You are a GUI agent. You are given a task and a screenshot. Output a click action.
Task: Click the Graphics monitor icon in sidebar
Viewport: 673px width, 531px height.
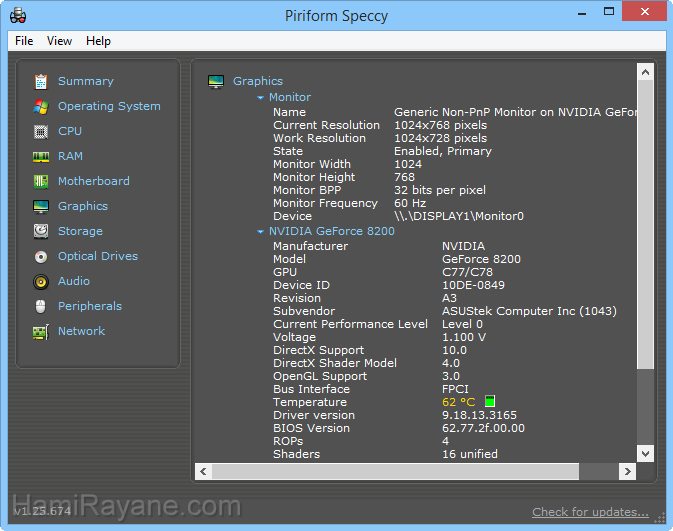point(41,206)
